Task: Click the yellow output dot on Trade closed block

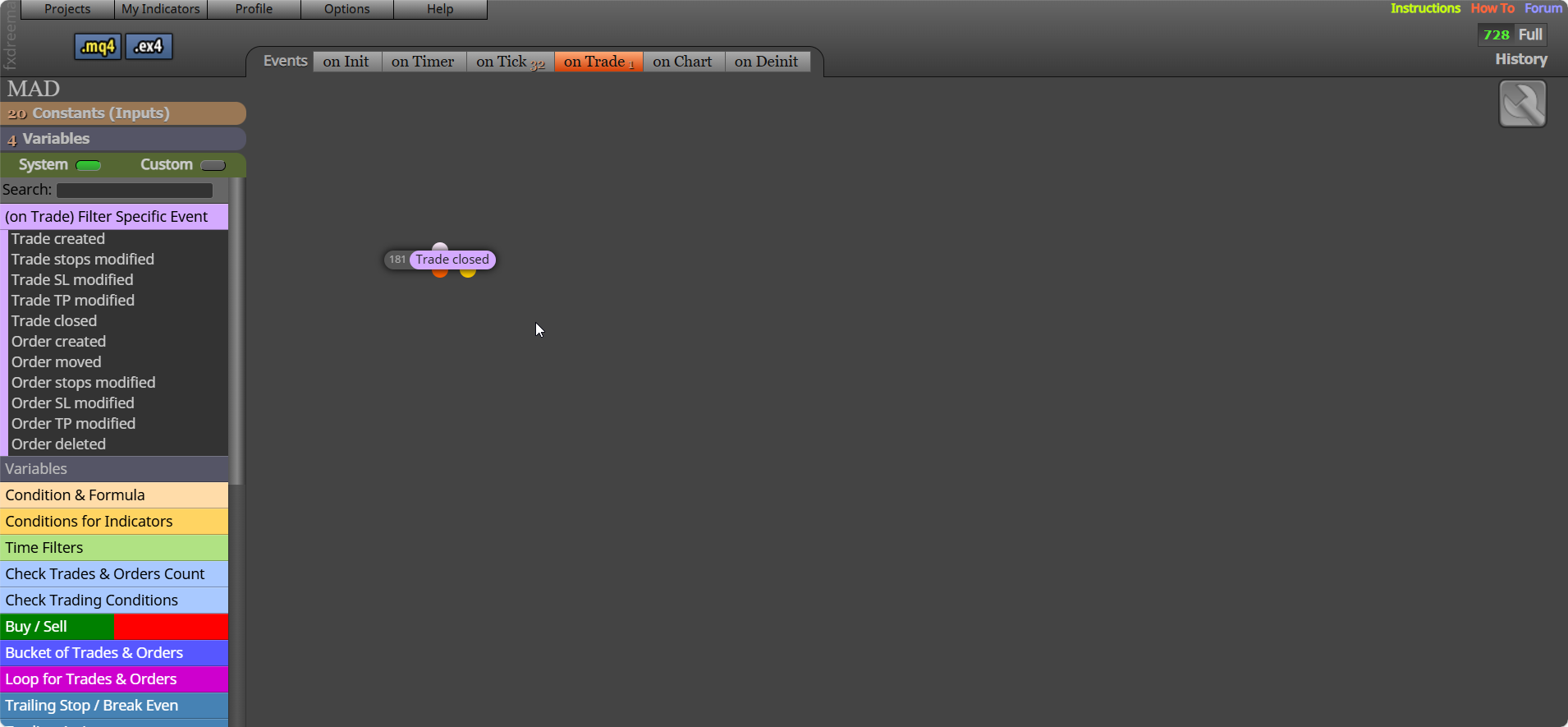Action: point(468,272)
